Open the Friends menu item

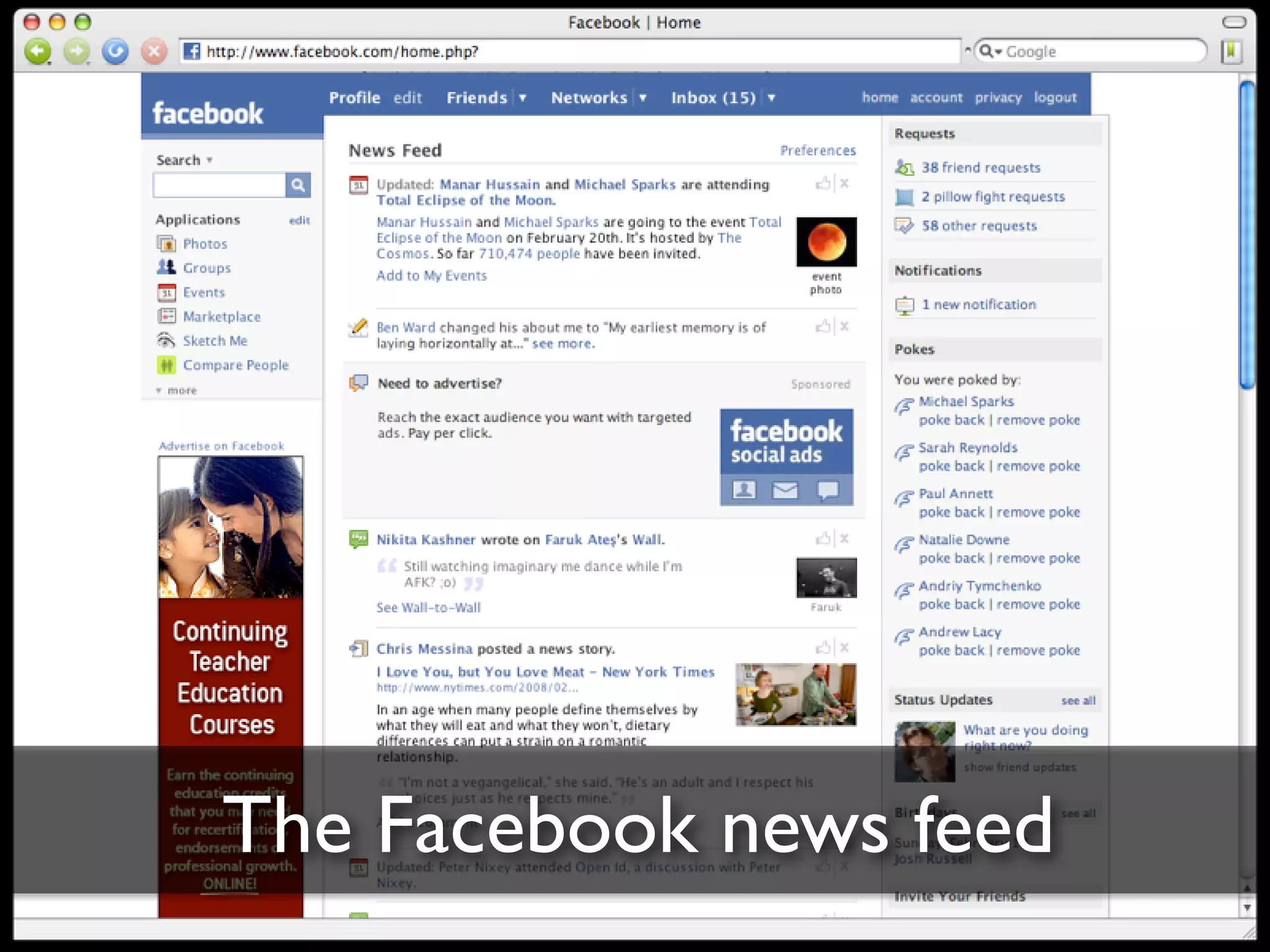click(477, 98)
